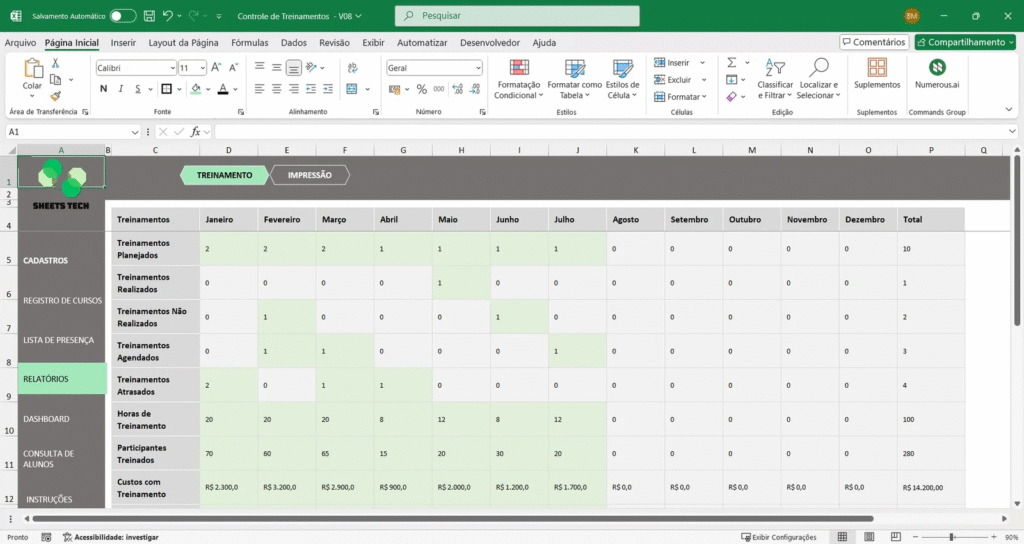1024x544 pixels.
Task: Click the AutoSum sigma icon
Action: point(731,62)
